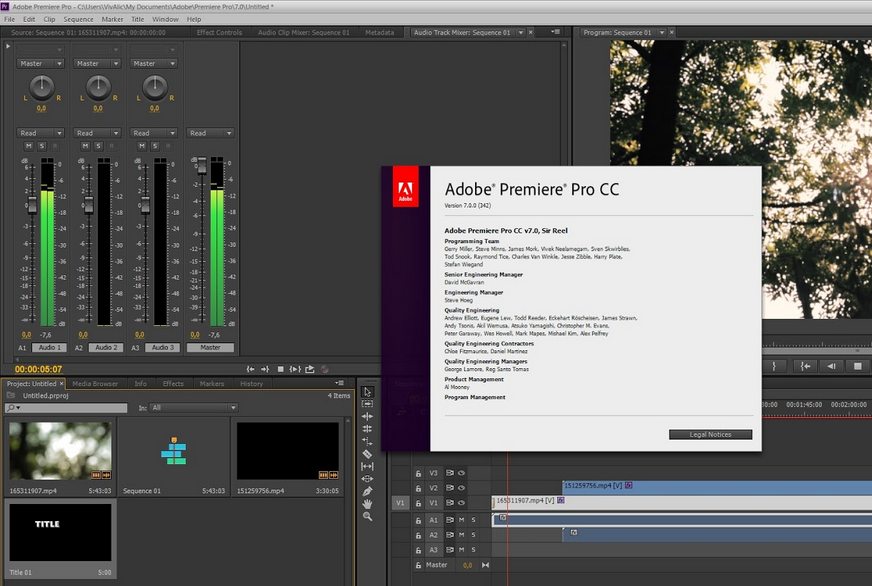Image resolution: width=872 pixels, height=586 pixels.
Task: Click the Master volume fader
Action: [x=202, y=166]
